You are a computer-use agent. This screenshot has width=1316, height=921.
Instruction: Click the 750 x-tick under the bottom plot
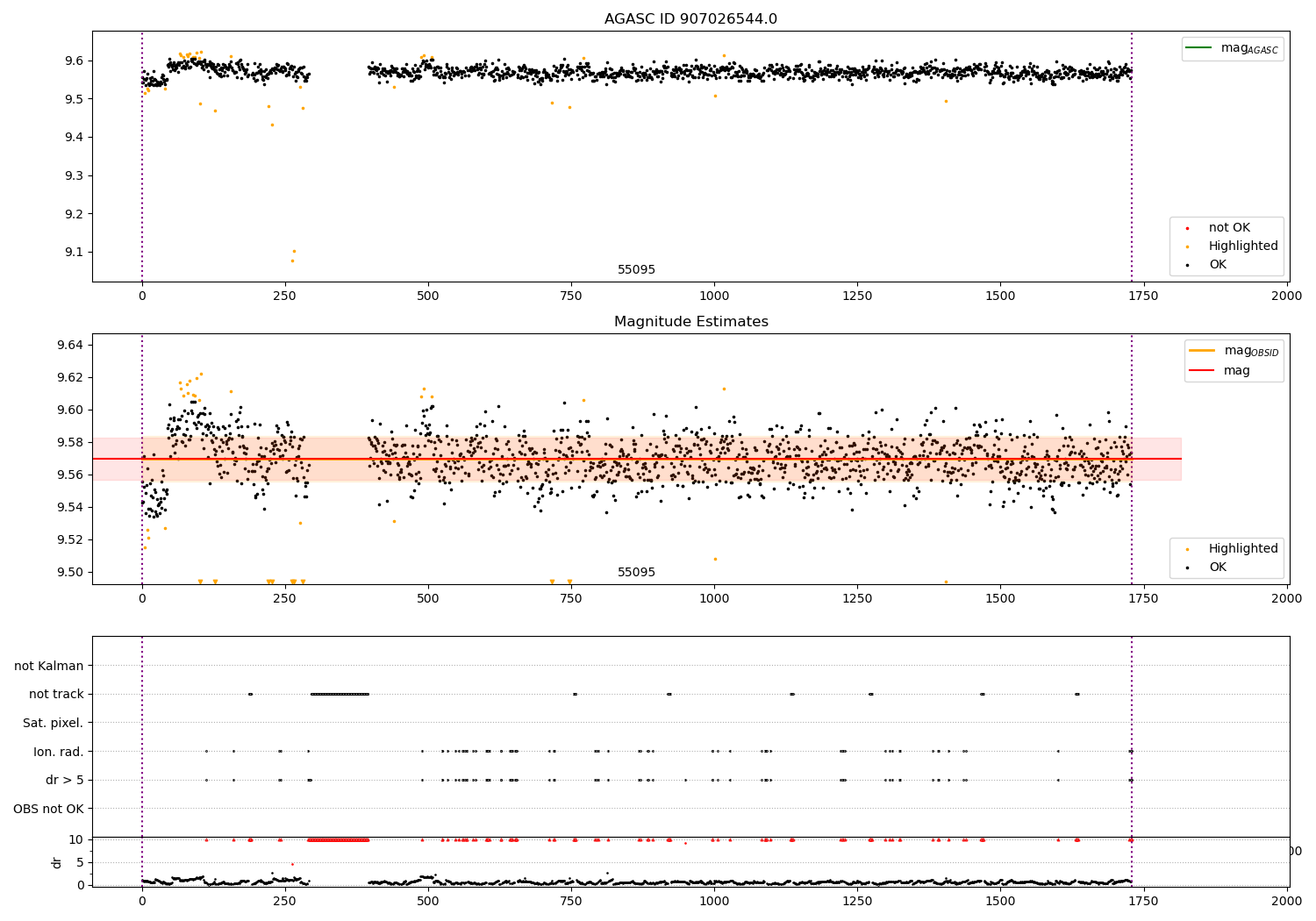[x=571, y=902]
